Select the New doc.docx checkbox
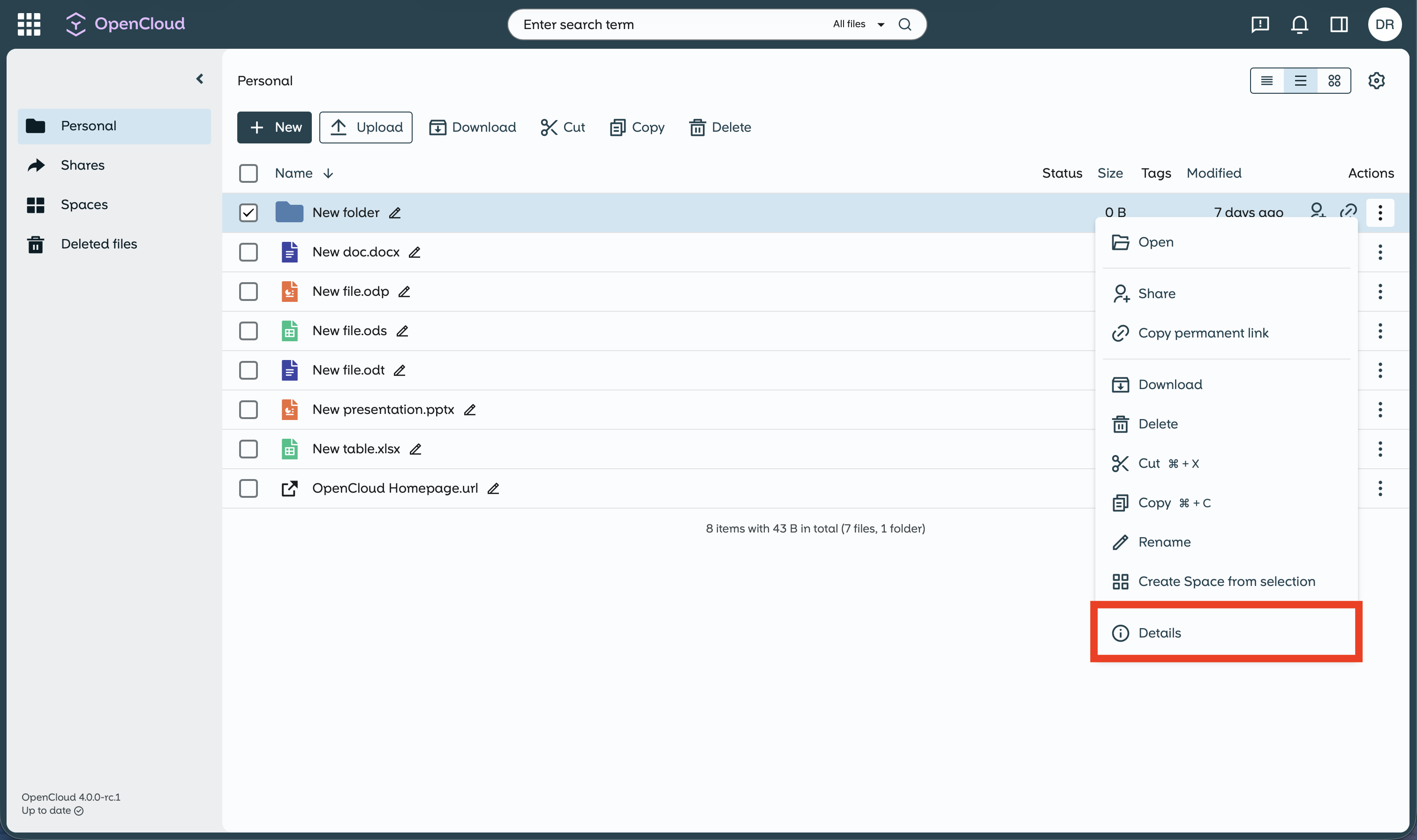This screenshot has height=840, width=1417. tap(248, 252)
